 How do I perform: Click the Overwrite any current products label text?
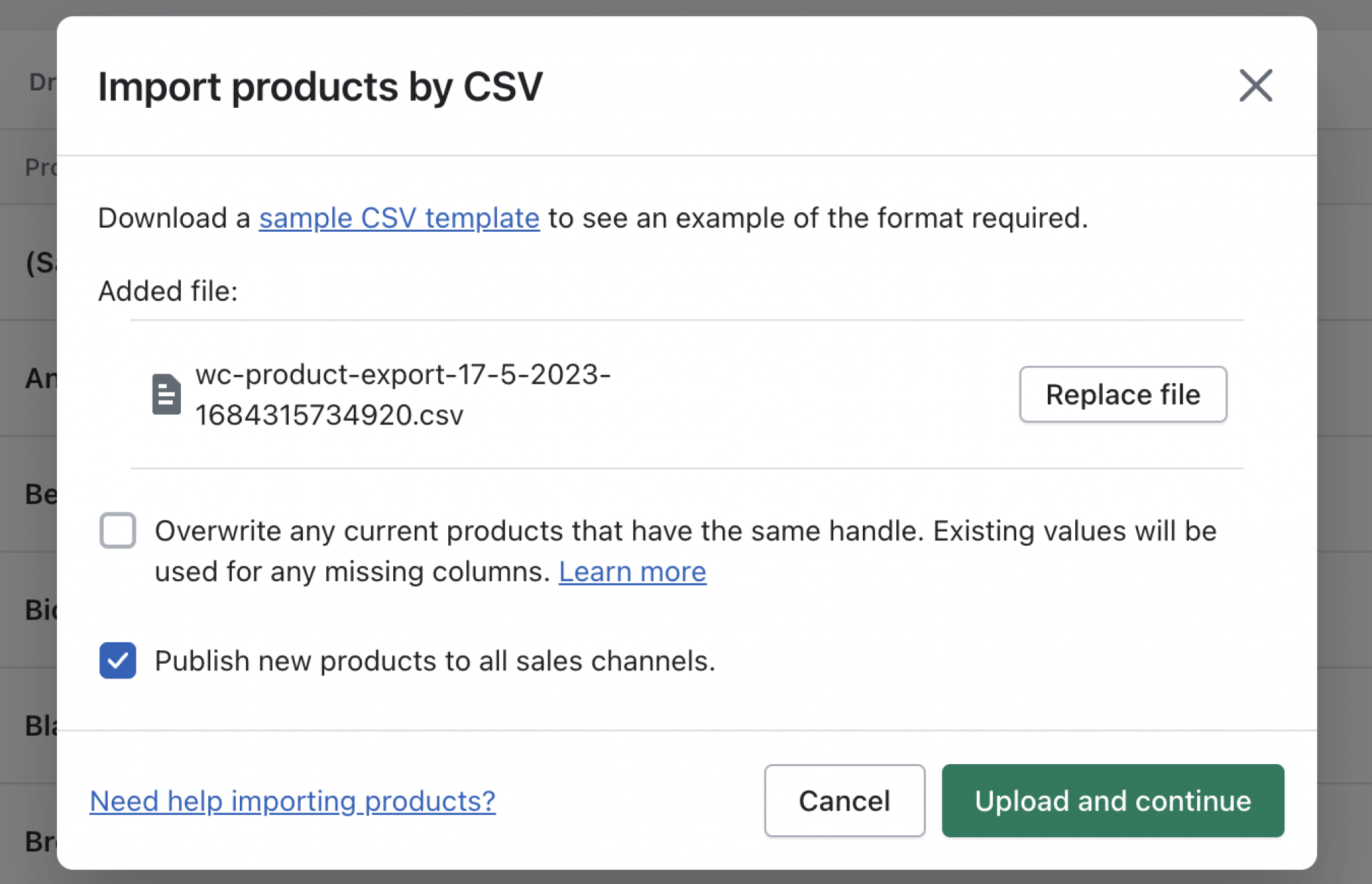[x=685, y=531]
